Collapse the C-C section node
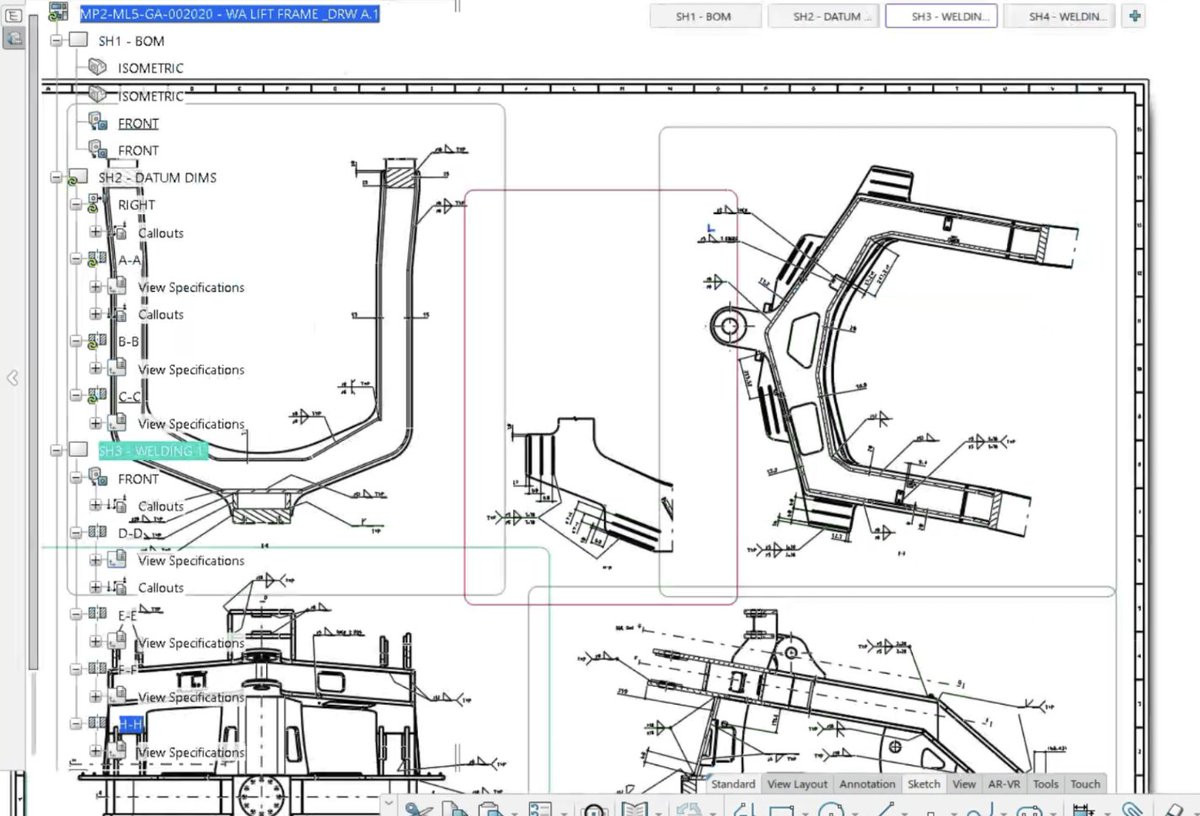1200x816 pixels. (x=76, y=396)
